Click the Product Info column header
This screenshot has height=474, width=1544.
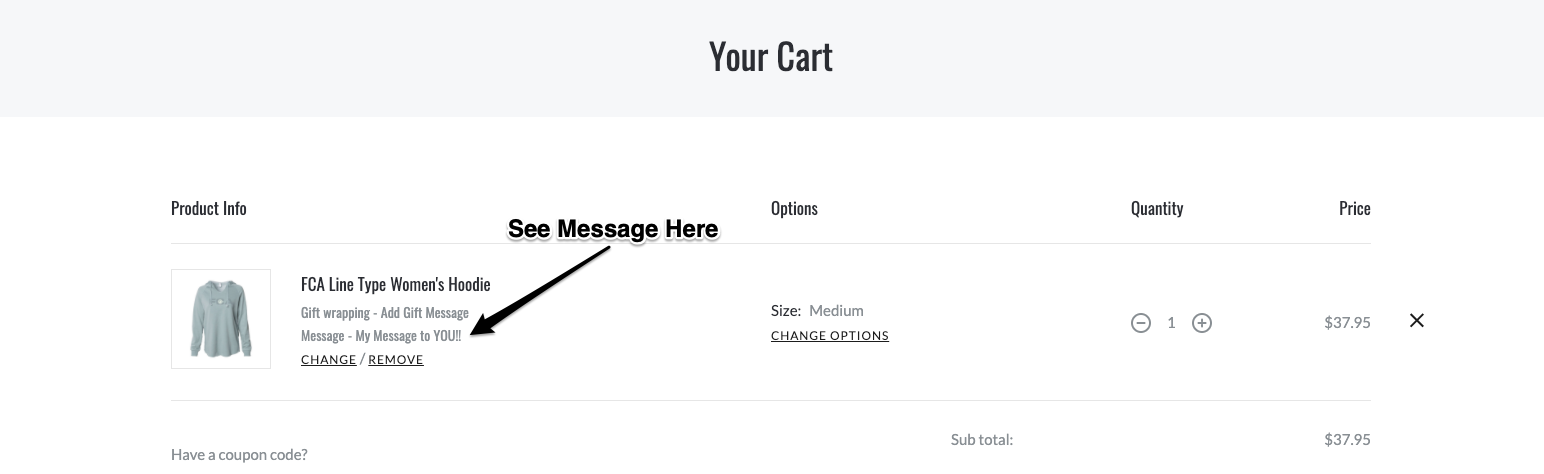[x=208, y=208]
